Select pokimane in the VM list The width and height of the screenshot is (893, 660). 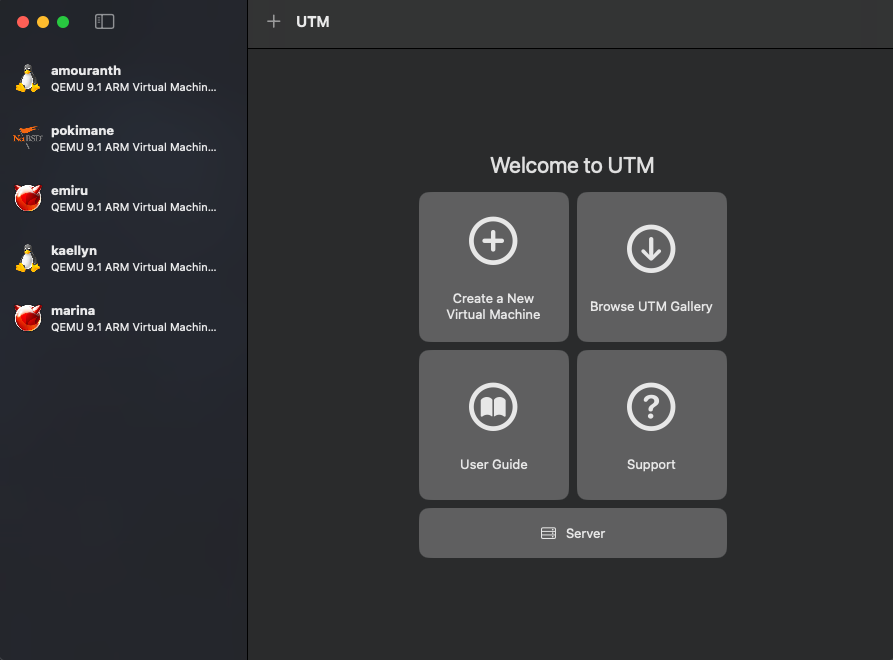point(132,139)
